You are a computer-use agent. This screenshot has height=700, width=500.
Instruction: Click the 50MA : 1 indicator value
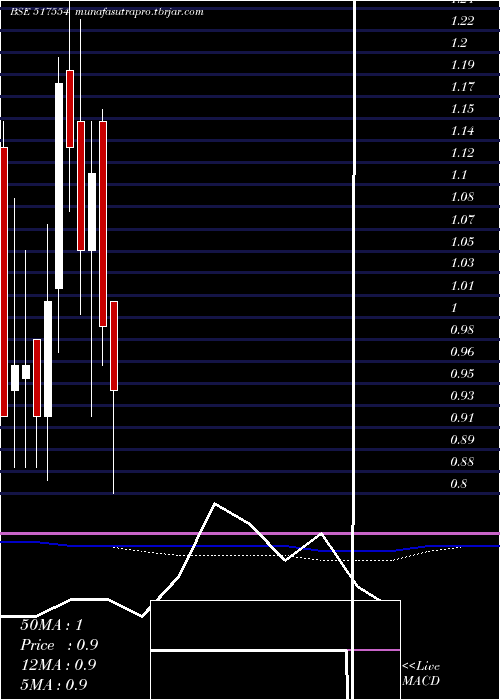pos(51,625)
